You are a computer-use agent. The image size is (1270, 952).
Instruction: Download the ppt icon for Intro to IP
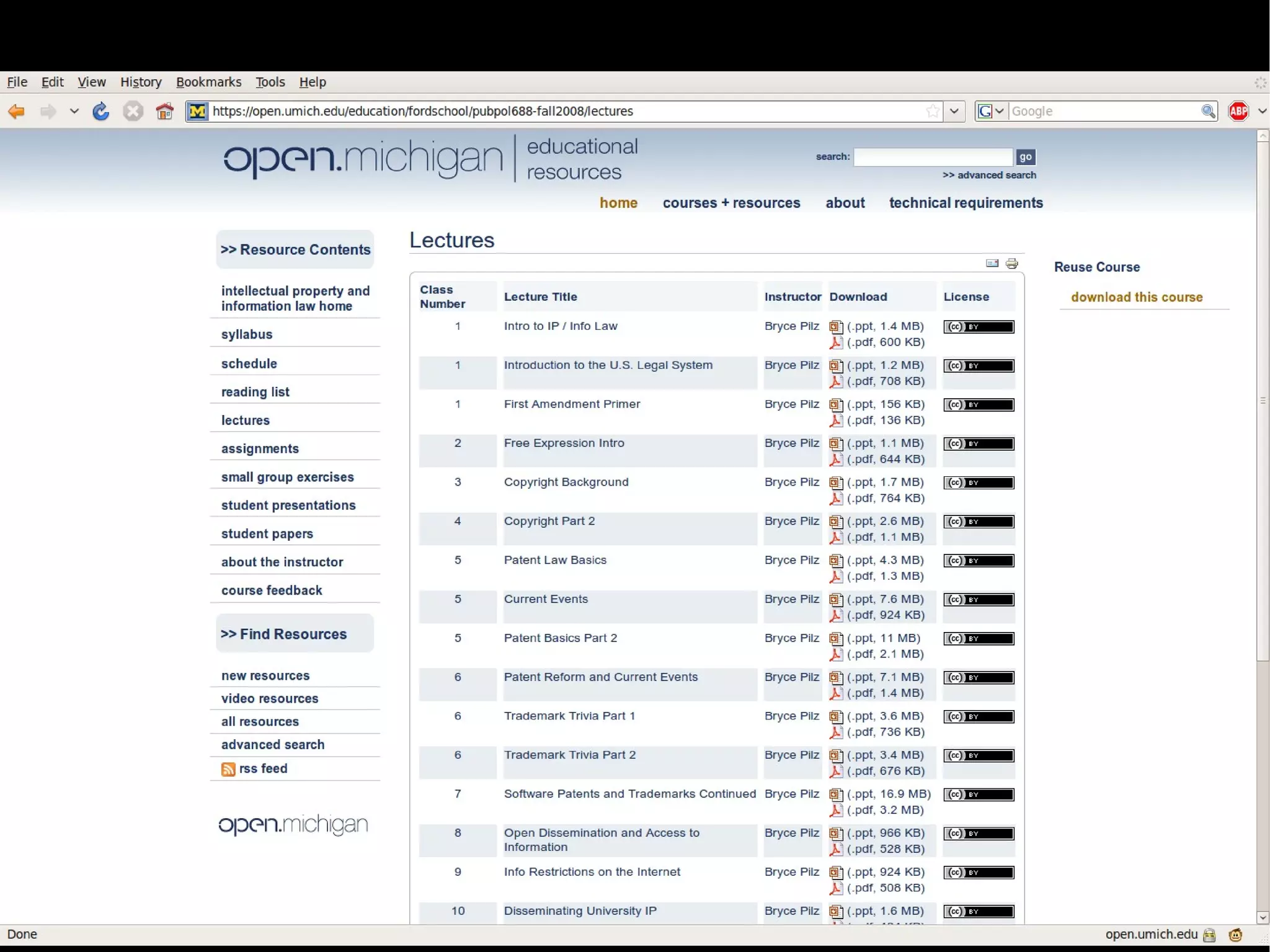click(836, 327)
